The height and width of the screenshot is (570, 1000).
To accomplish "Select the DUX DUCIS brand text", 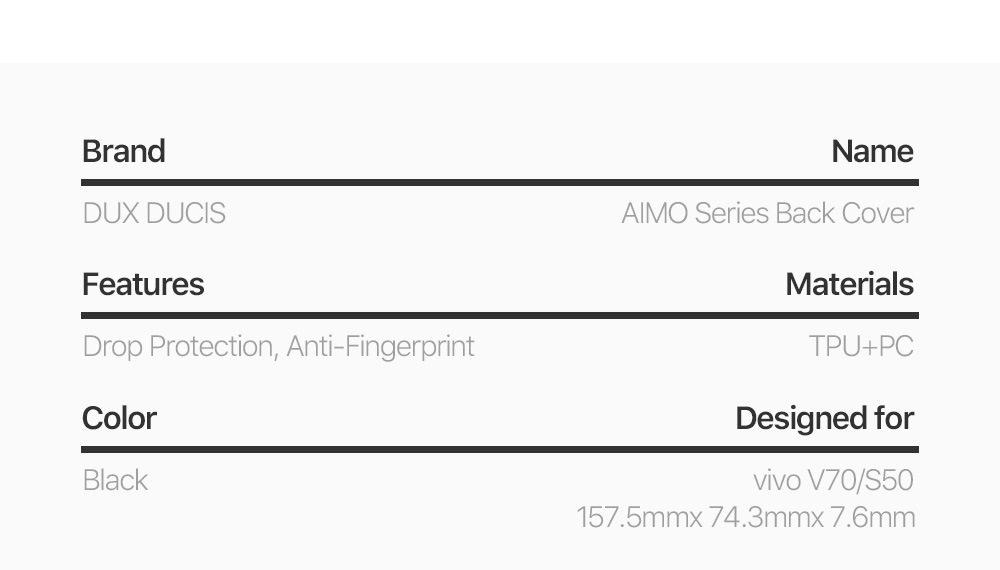I will pyautogui.click(x=154, y=213).
